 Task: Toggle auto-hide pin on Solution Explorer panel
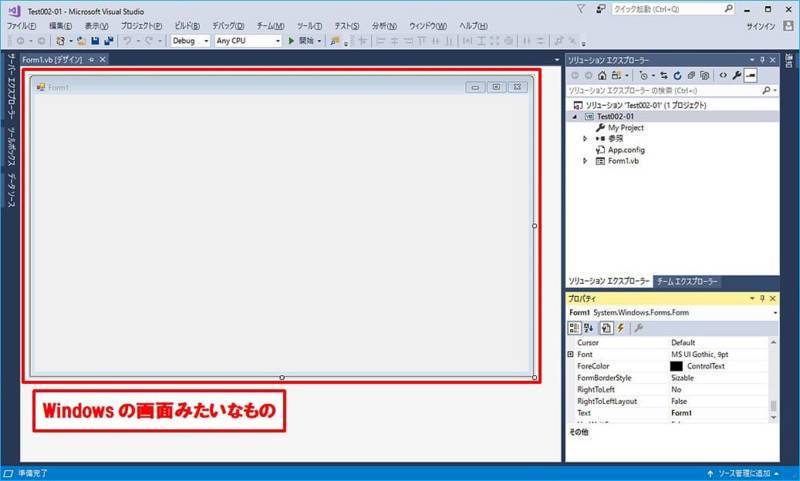point(762,60)
